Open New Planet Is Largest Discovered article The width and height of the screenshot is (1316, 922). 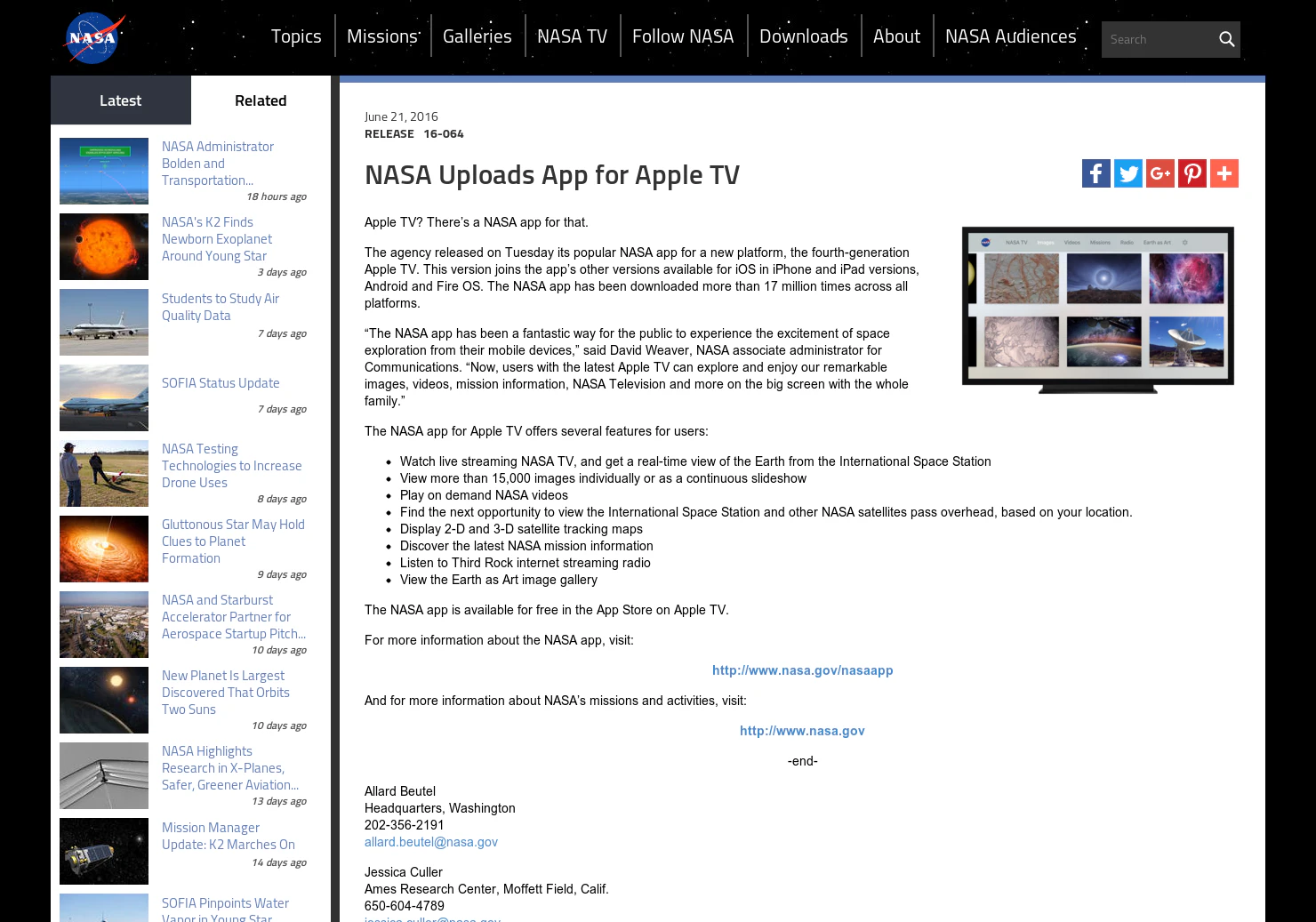point(226,693)
